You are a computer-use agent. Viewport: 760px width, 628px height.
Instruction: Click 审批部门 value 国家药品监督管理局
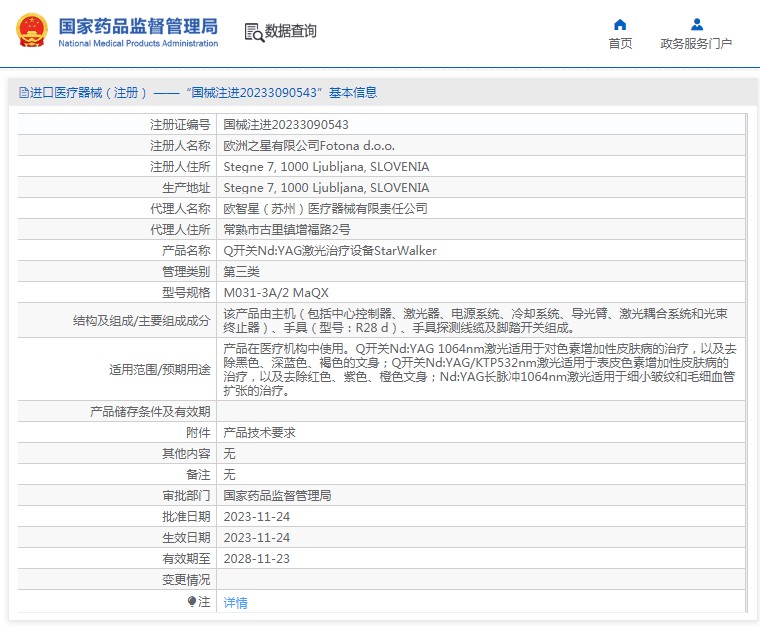click(277, 495)
